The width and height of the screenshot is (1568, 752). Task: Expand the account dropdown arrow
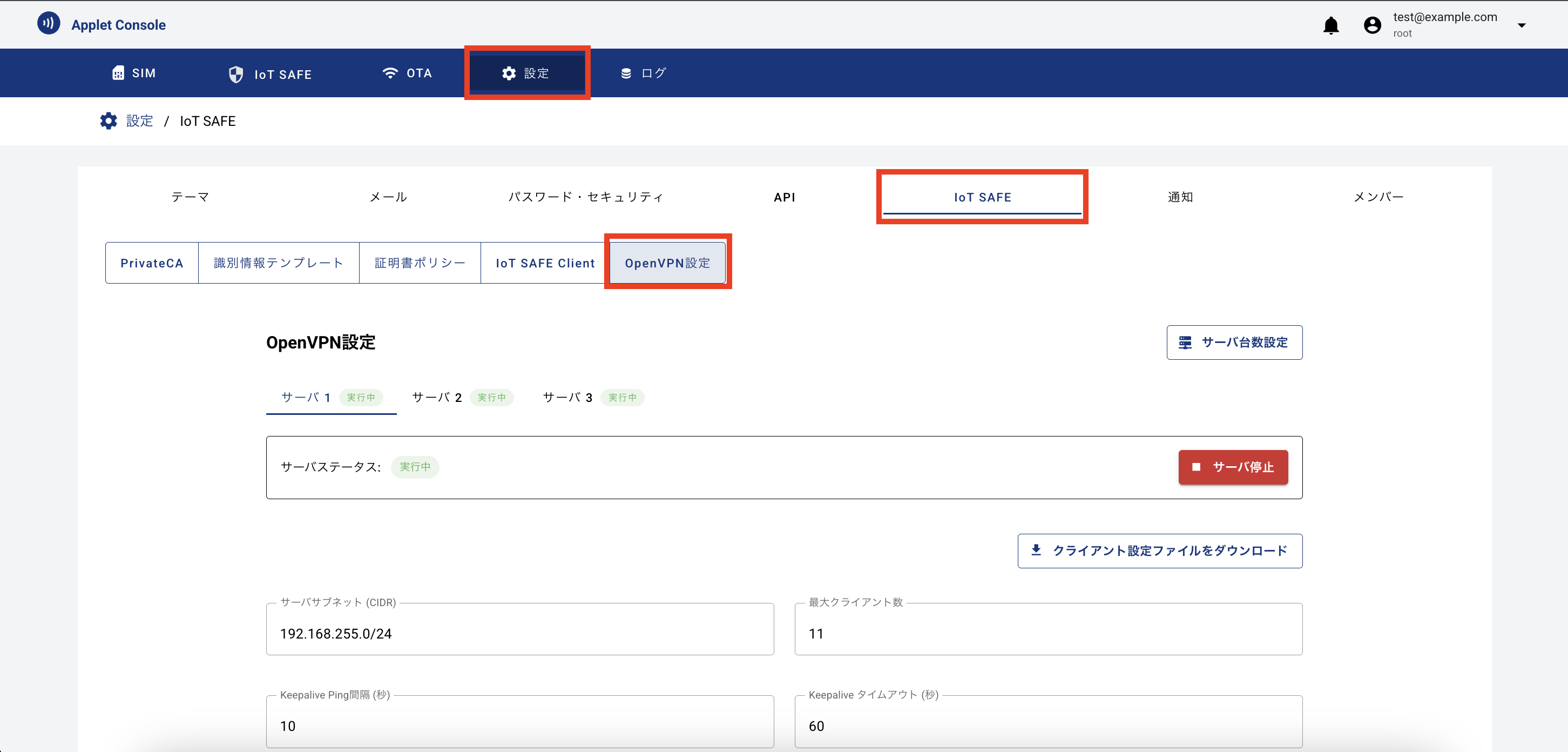coord(1522,25)
